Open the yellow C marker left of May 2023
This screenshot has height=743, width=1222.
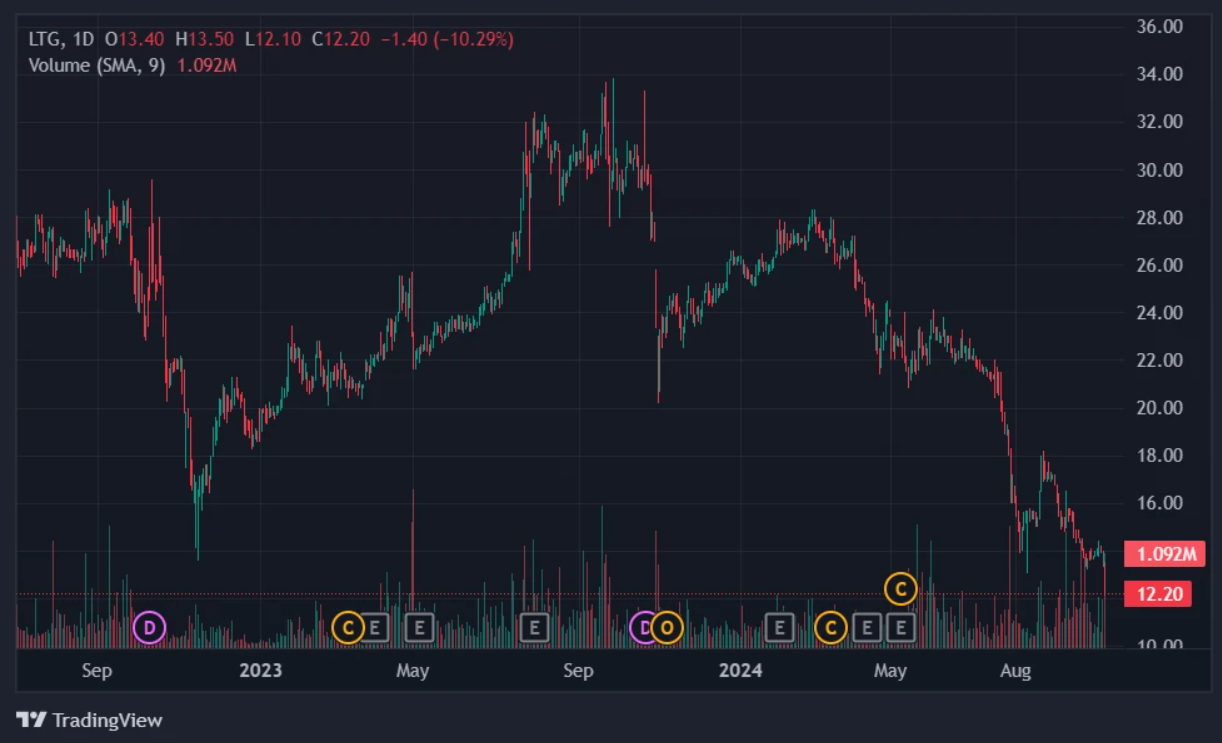pos(347,628)
